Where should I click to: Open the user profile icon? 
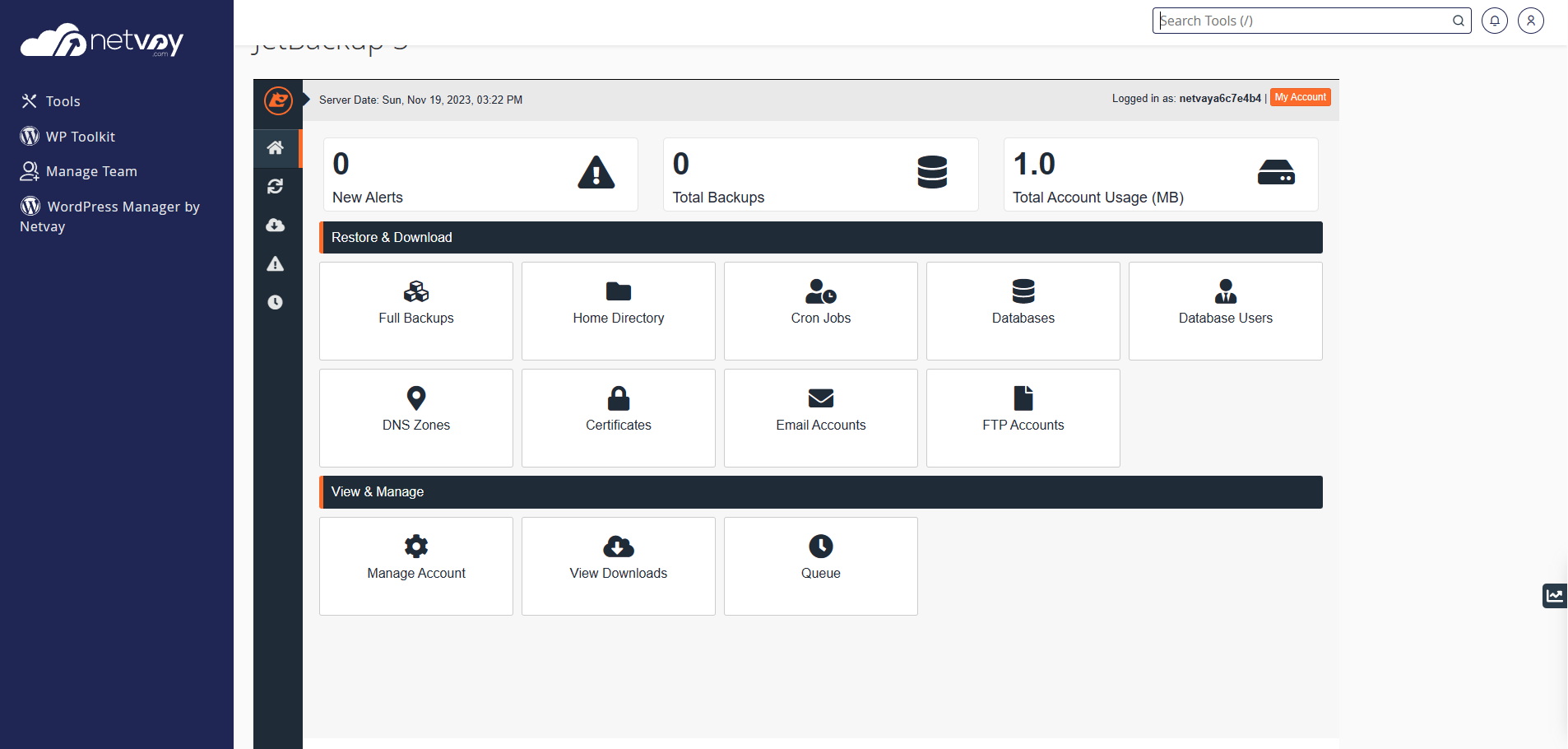[x=1530, y=21]
